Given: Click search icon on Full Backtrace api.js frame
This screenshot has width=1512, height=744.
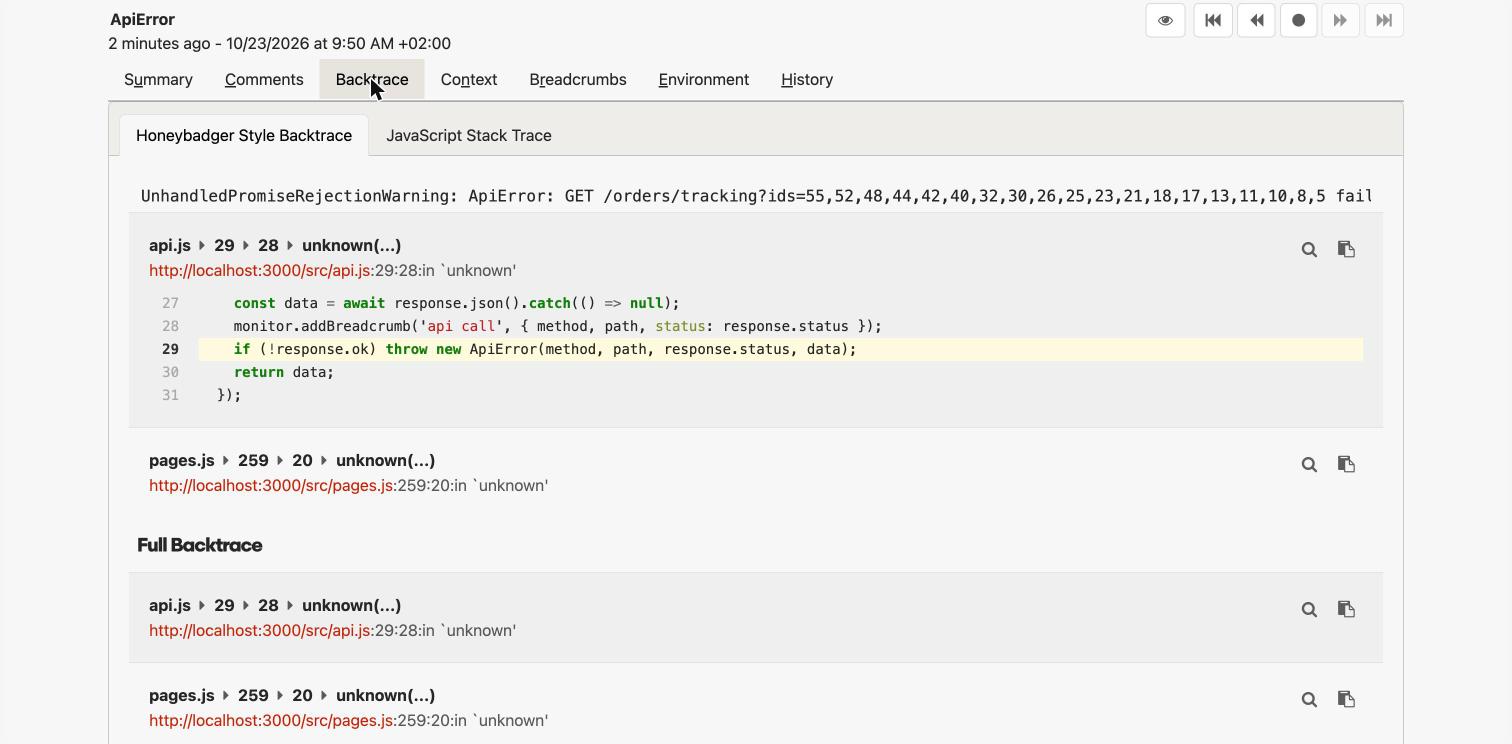Looking at the screenshot, I should (x=1309, y=609).
